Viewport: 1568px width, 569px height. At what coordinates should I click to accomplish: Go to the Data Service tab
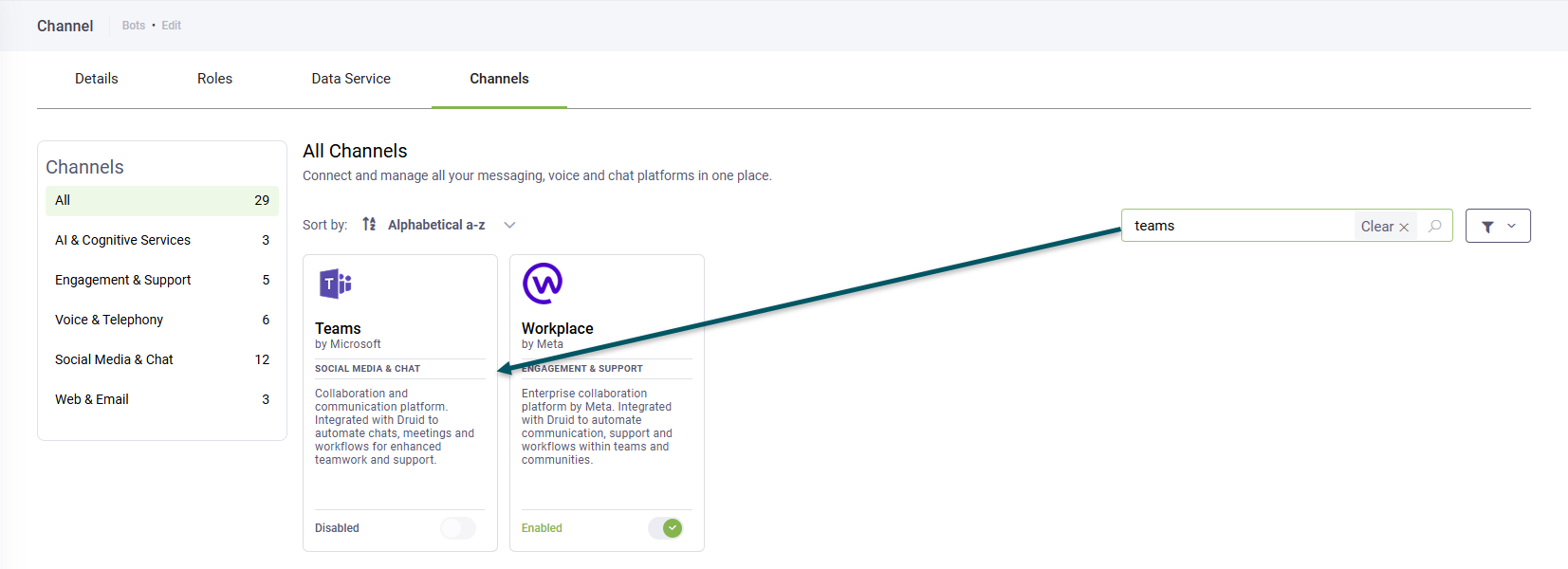(351, 79)
